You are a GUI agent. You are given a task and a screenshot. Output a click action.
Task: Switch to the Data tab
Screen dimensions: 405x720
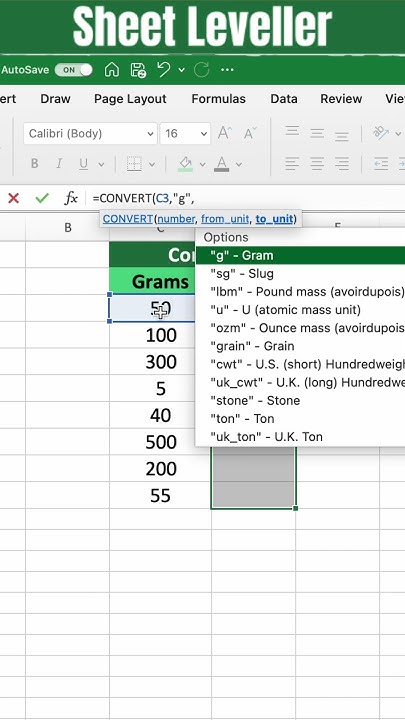(x=284, y=99)
